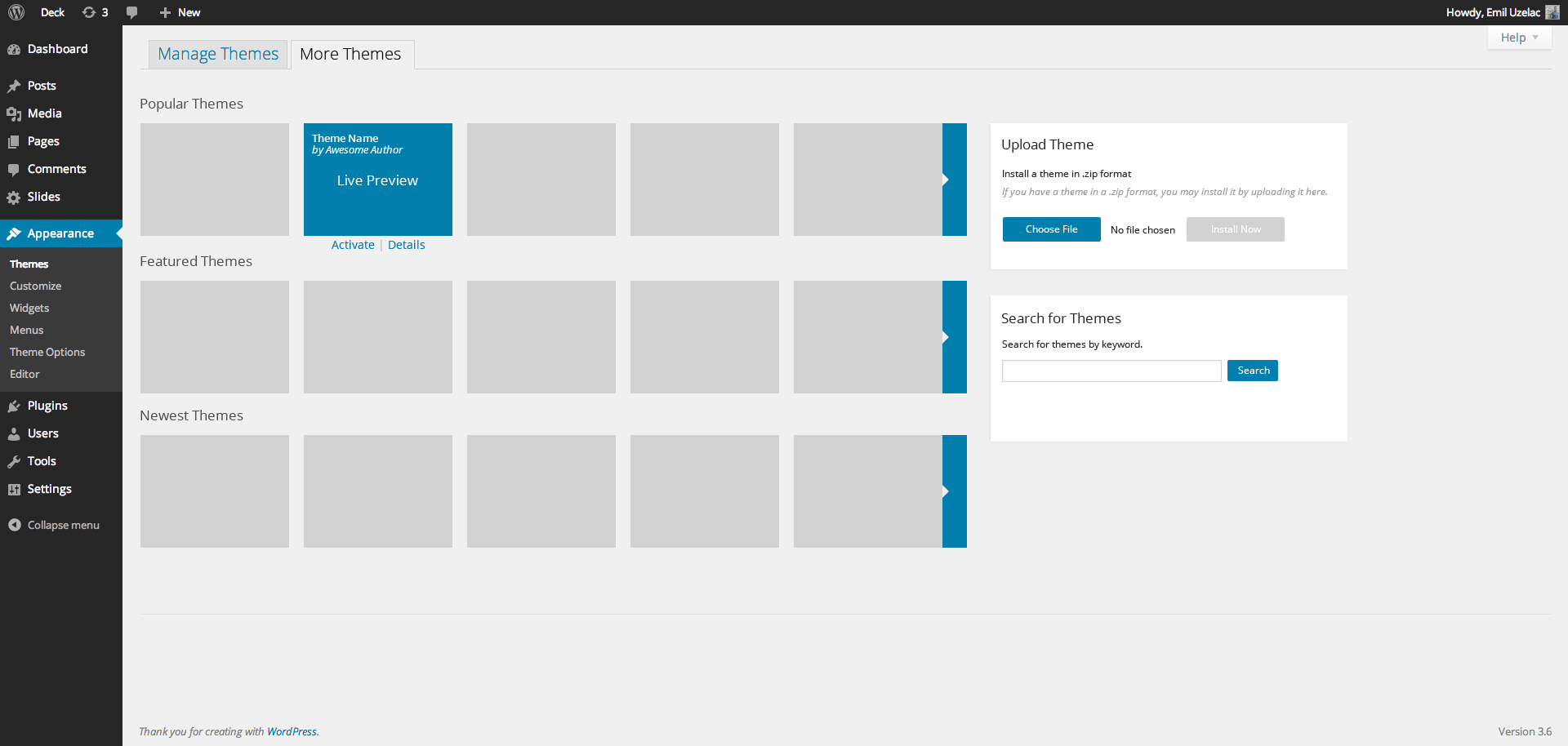Viewport: 1568px width, 746px height.
Task: Show next Popular Themes with arrow
Action: point(954,180)
